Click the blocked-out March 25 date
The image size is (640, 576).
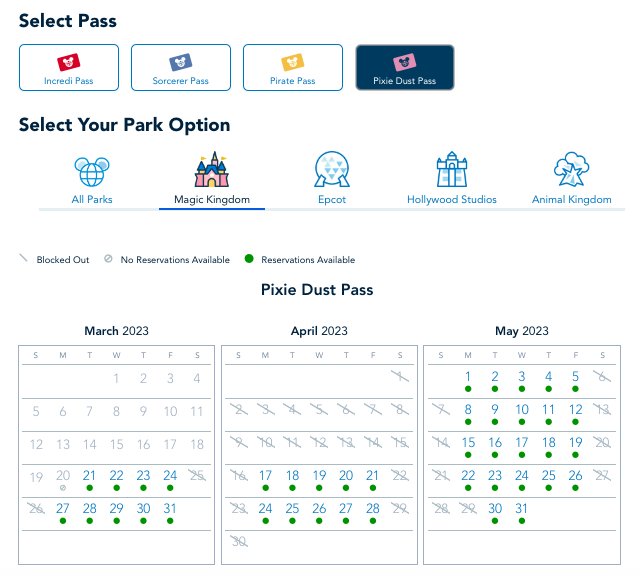click(x=197, y=476)
